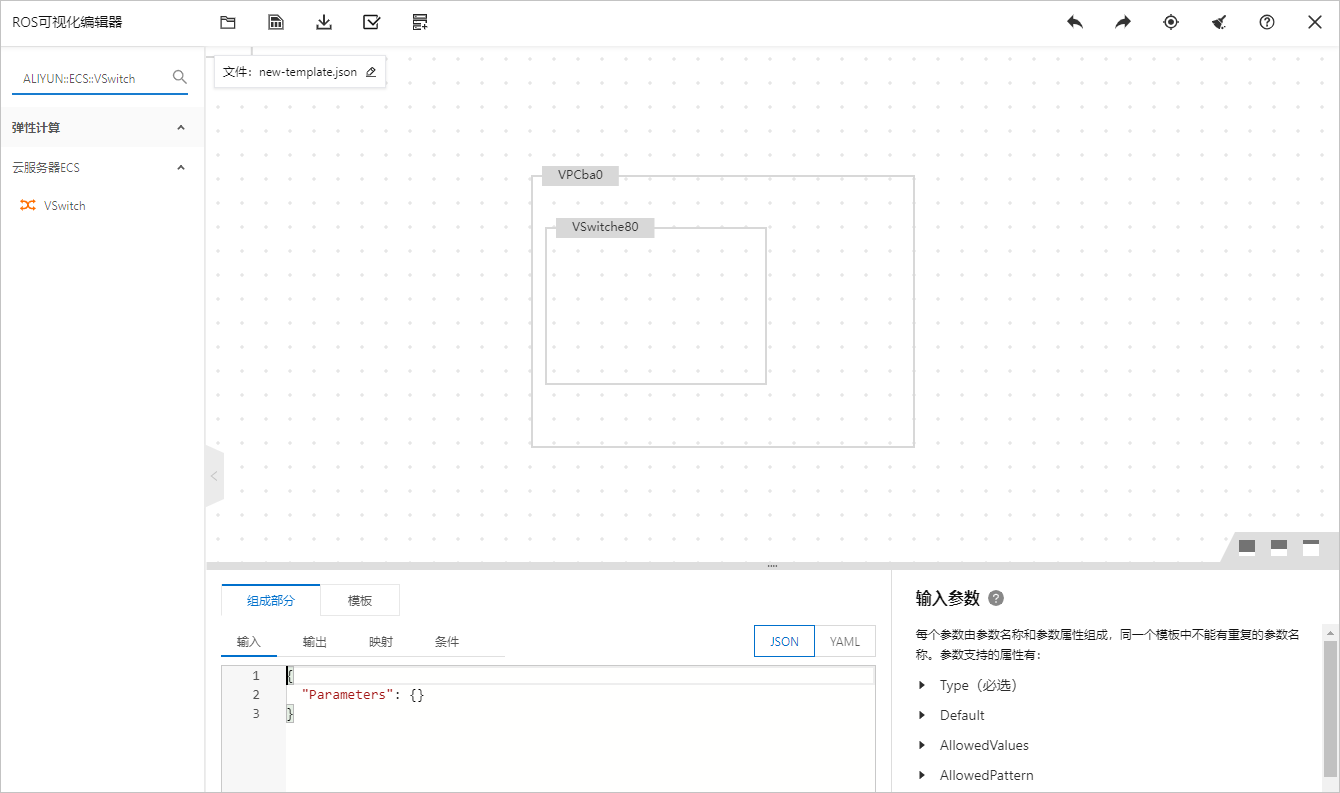
Task: Collapse the left sidebar with the arrow handle
Action: 214,476
